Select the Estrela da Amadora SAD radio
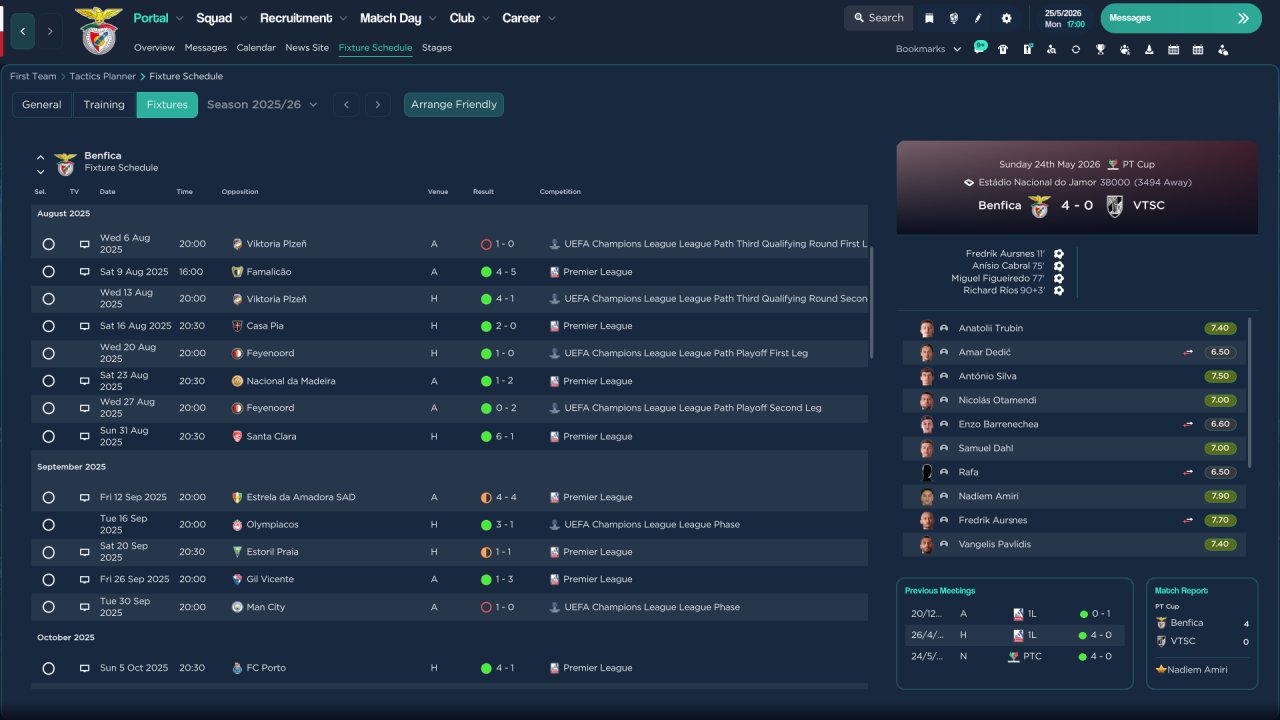The image size is (1280, 720). point(48,497)
